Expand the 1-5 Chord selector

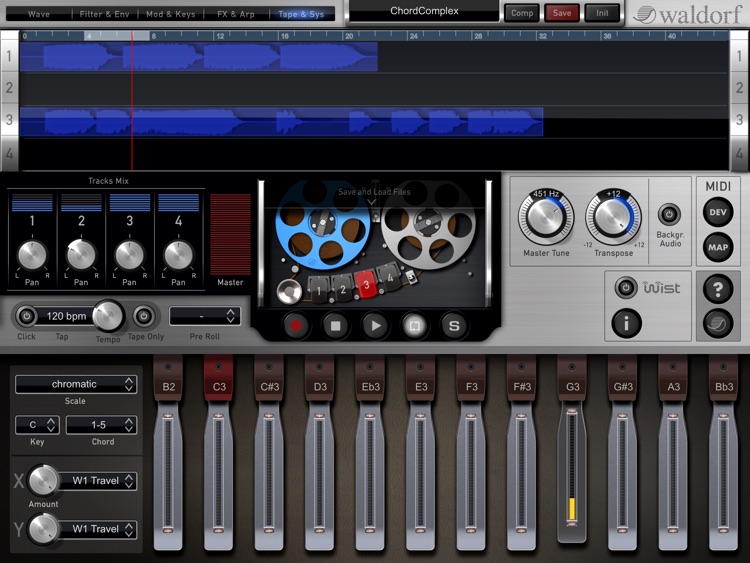(x=101, y=425)
